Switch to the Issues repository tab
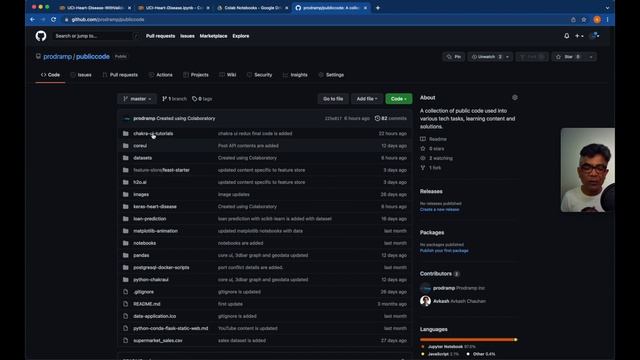This screenshot has height=360, width=640. pyautogui.click(x=81, y=75)
